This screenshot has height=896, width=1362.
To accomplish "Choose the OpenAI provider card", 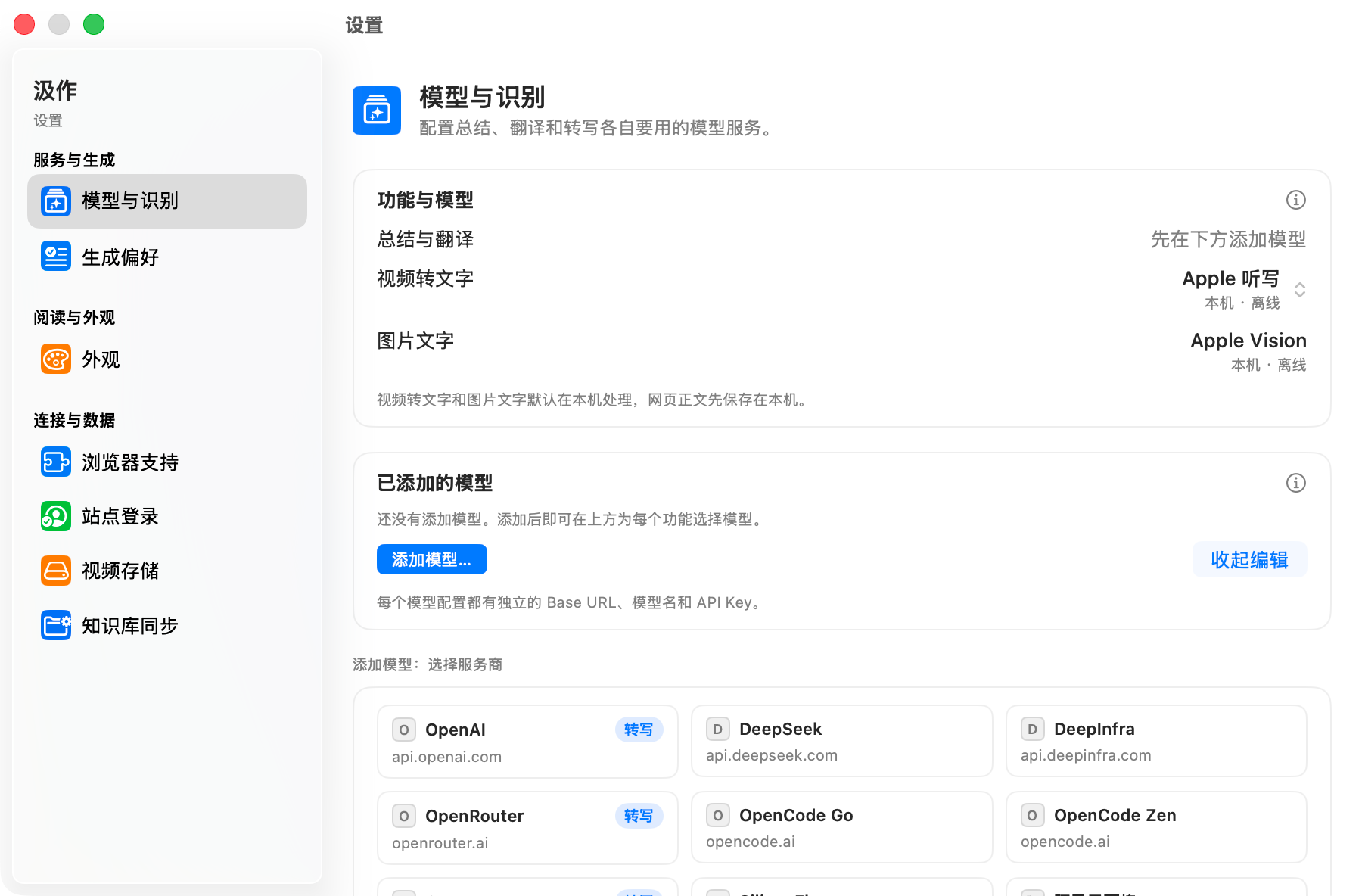I will coord(527,742).
